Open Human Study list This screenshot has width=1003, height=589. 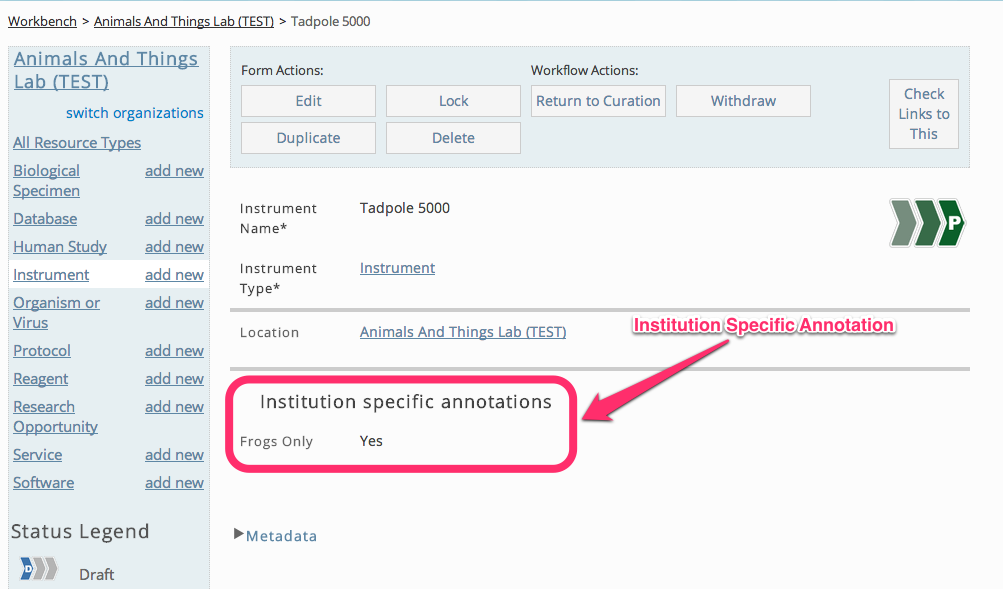click(x=59, y=247)
